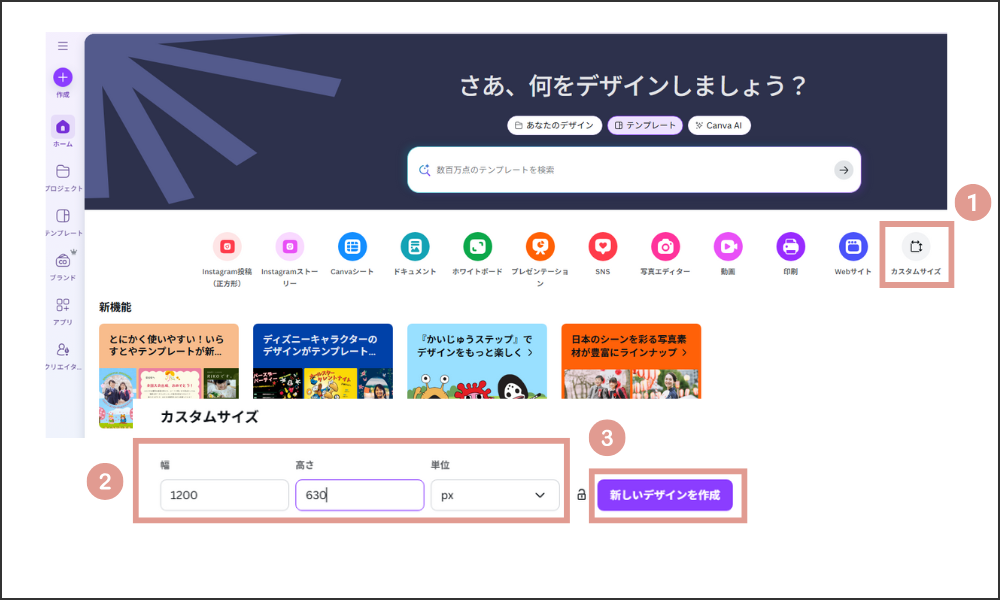1000x600 pixels.
Task: Open the hamburger menu in sidebar
Action: pos(62,46)
